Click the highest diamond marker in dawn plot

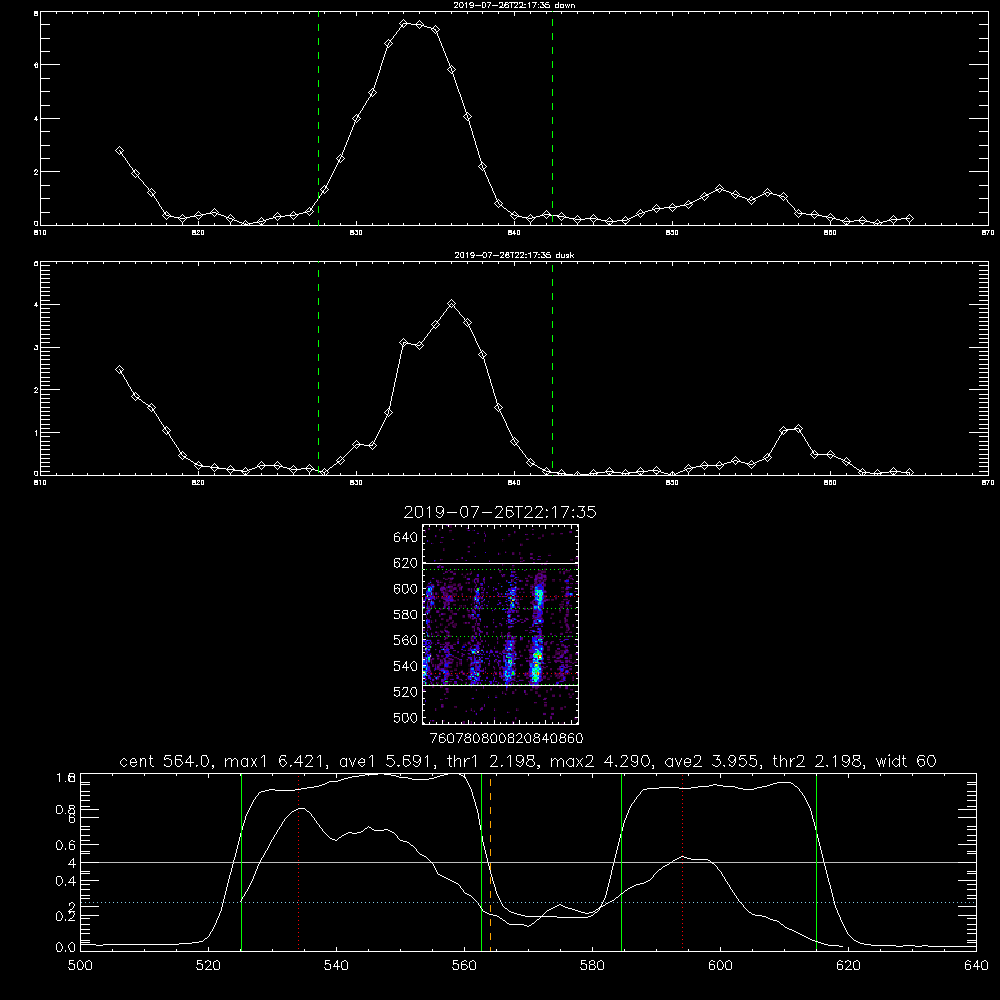tap(404, 24)
